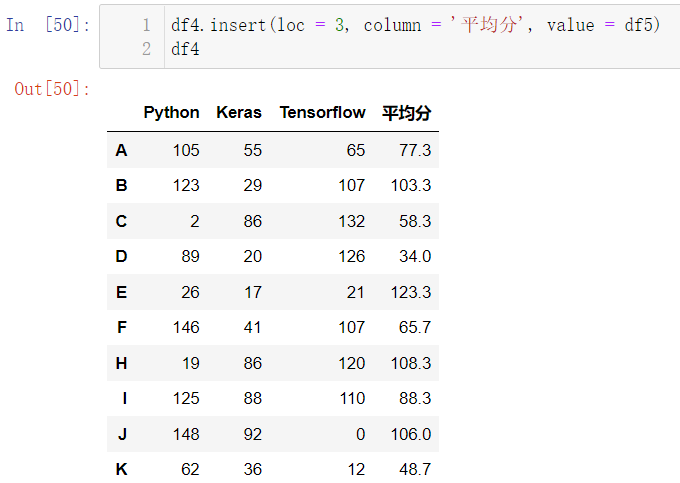This screenshot has width=680, height=483.
Task: Click Keras value 17 in row E
Action: point(252,292)
